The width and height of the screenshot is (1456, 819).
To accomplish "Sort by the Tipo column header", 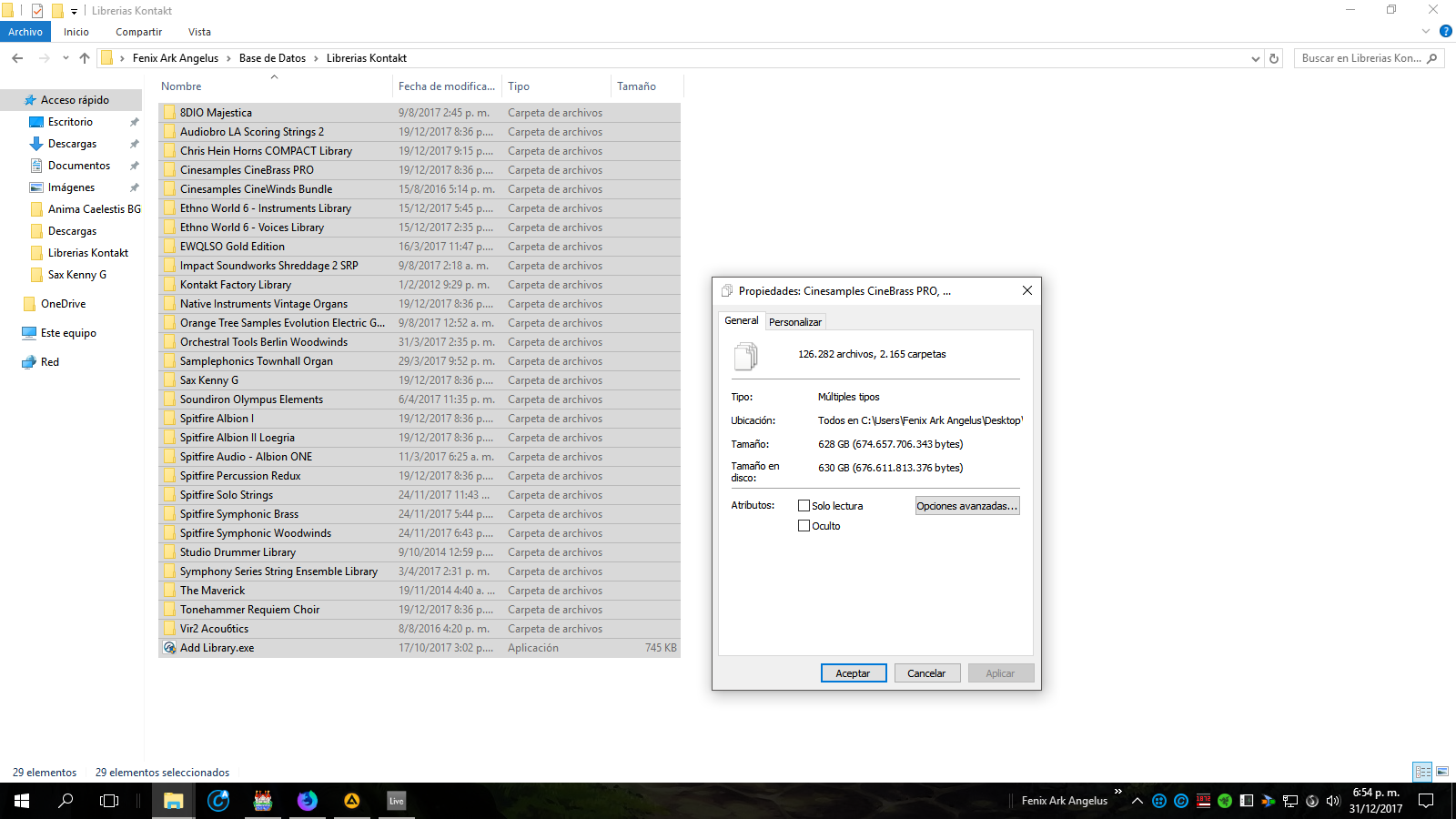I will pyautogui.click(x=556, y=86).
